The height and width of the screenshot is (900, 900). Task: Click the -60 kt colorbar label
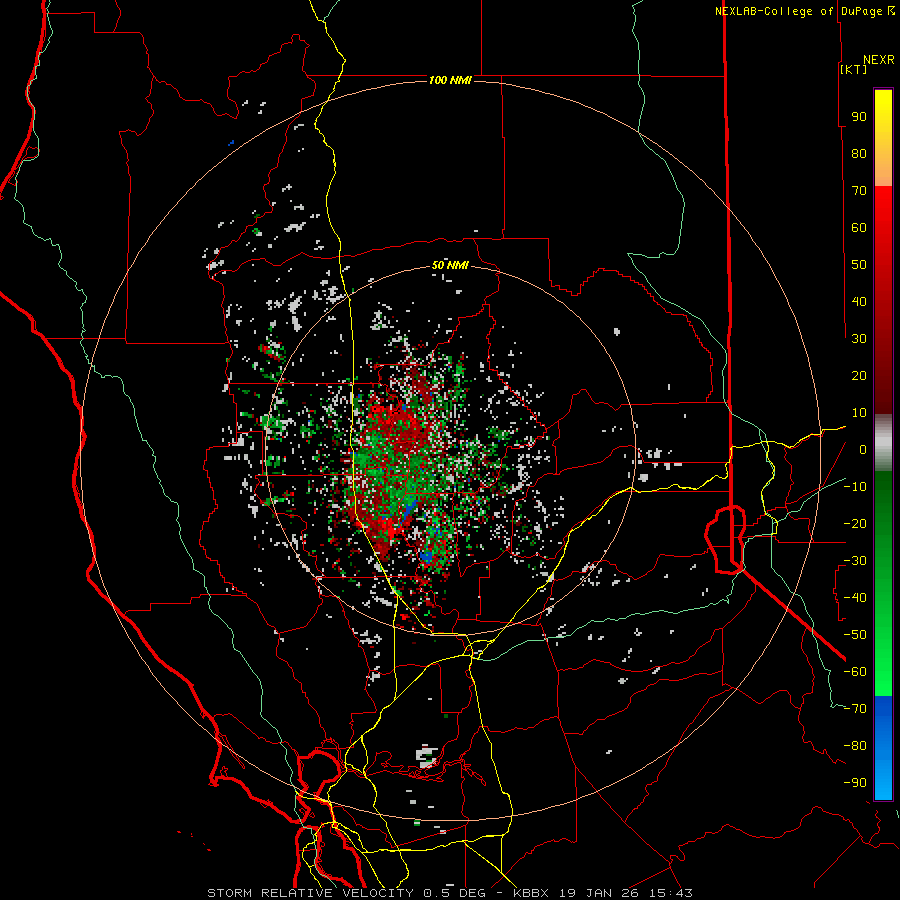coord(855,672)
